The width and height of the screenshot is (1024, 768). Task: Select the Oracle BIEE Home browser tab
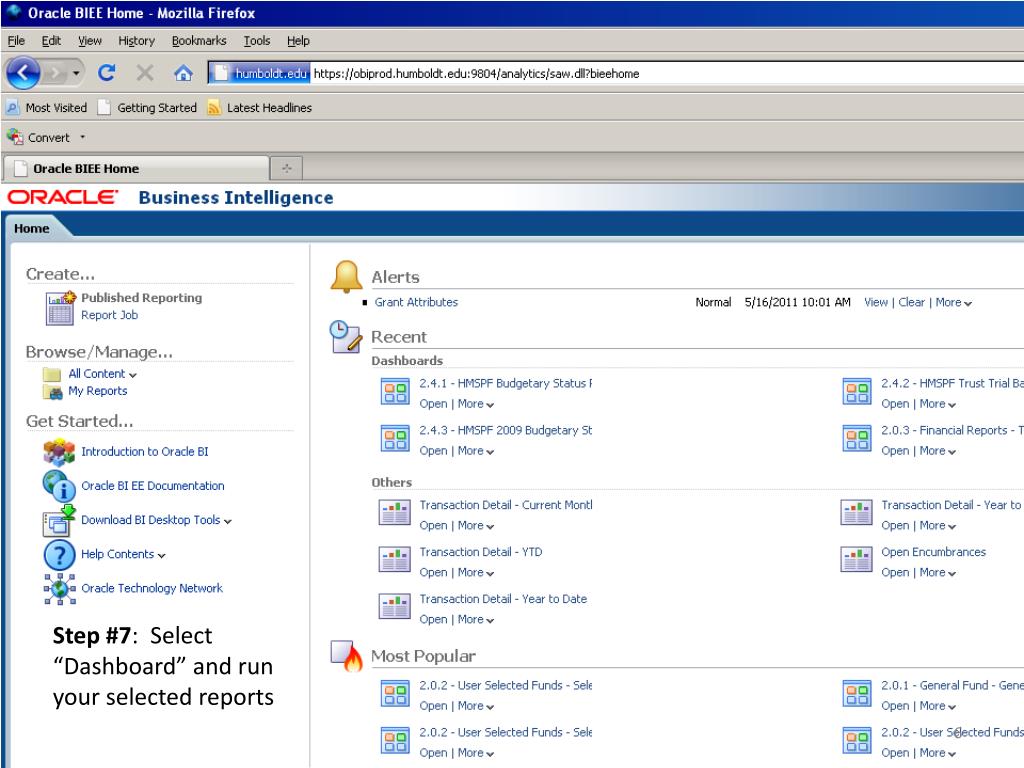(x=136, y=168)
